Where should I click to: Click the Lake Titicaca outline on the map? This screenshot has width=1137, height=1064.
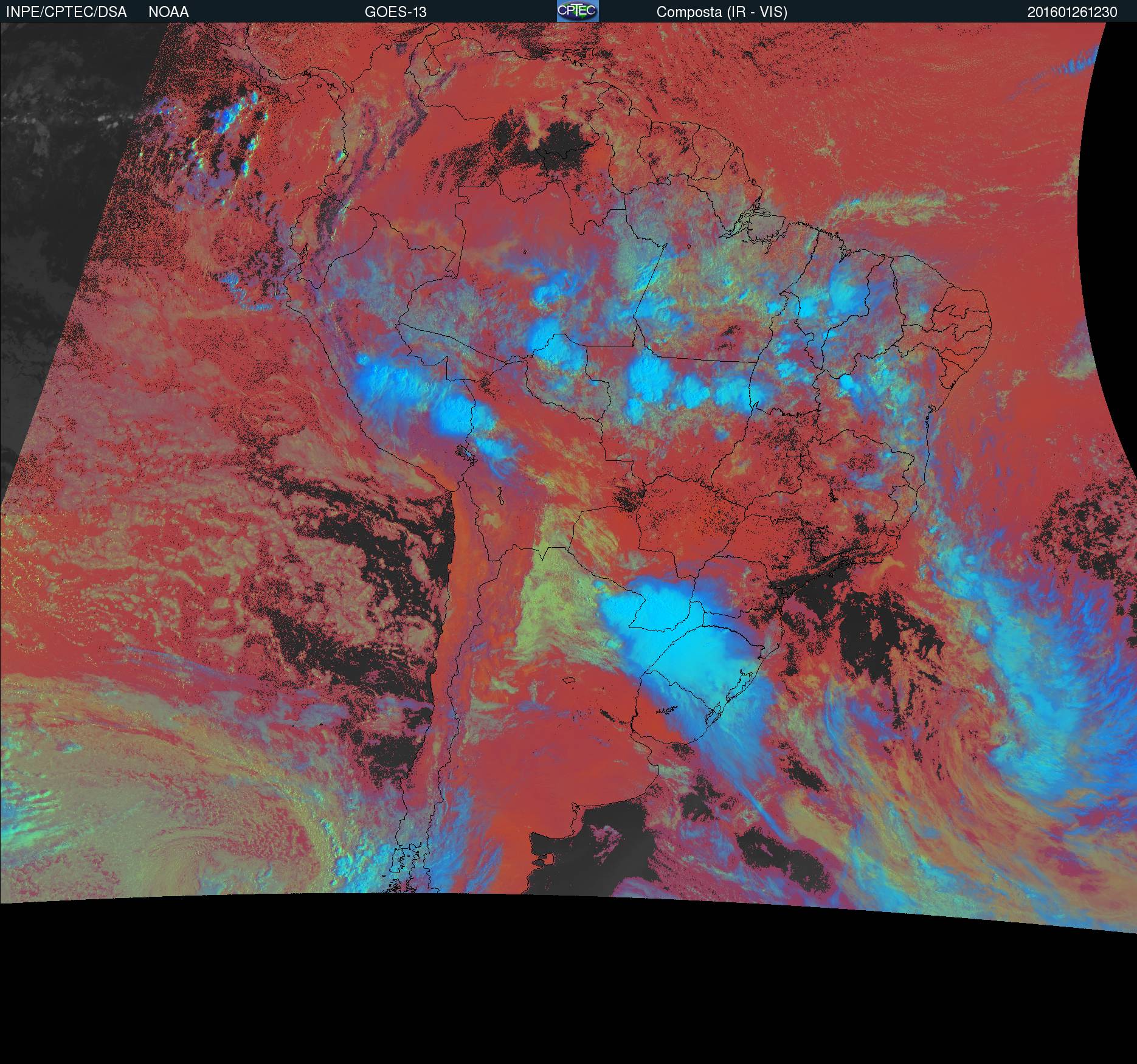pos(463,454)
